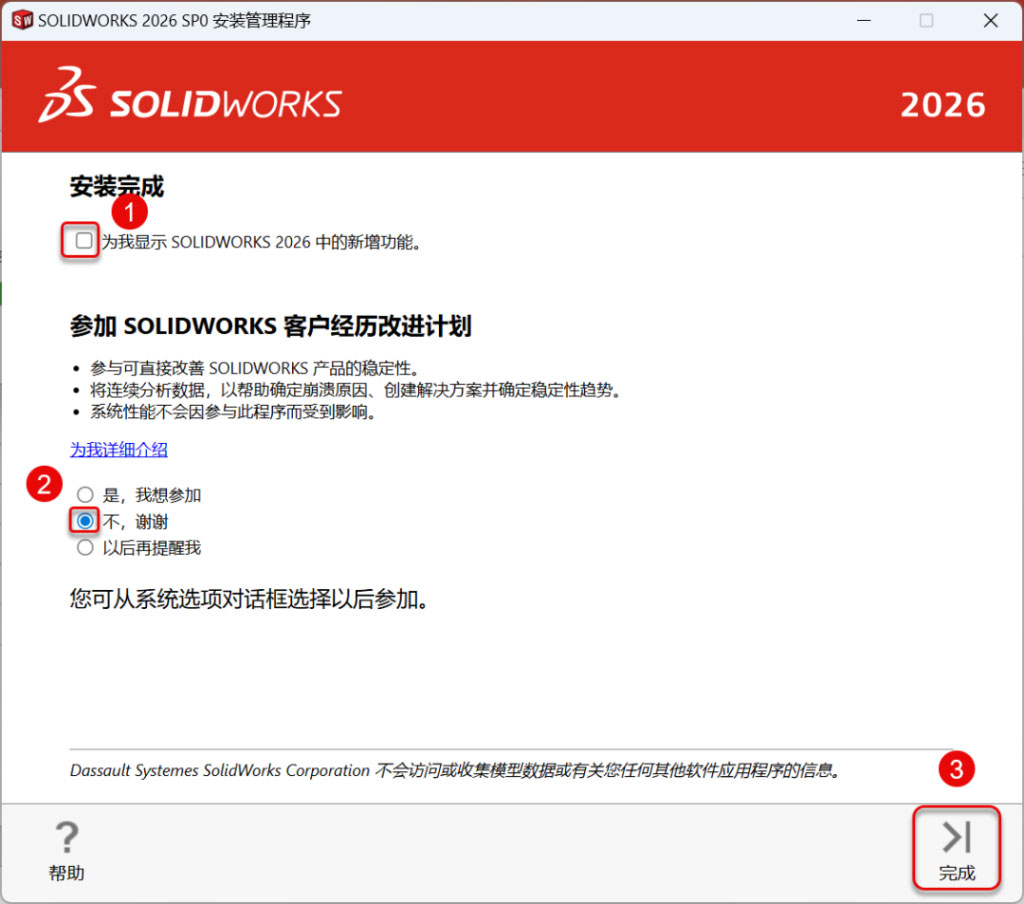The width and height of the screenshot is (1024, 904).
Task: Enable the show new features checkbox
Action: click(84, 241)
